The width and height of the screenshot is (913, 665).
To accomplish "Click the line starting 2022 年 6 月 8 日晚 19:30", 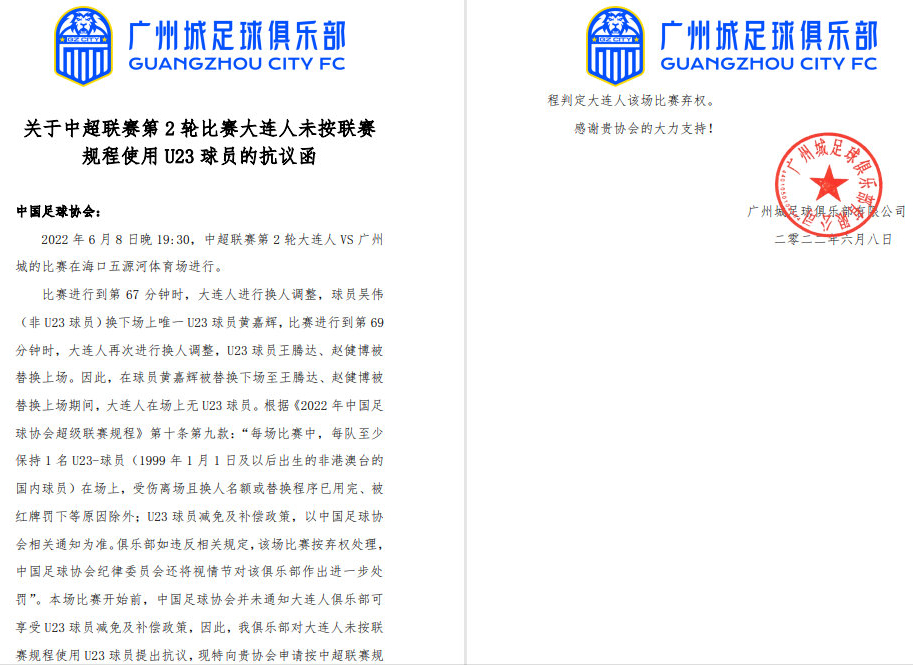I will 212,239.
